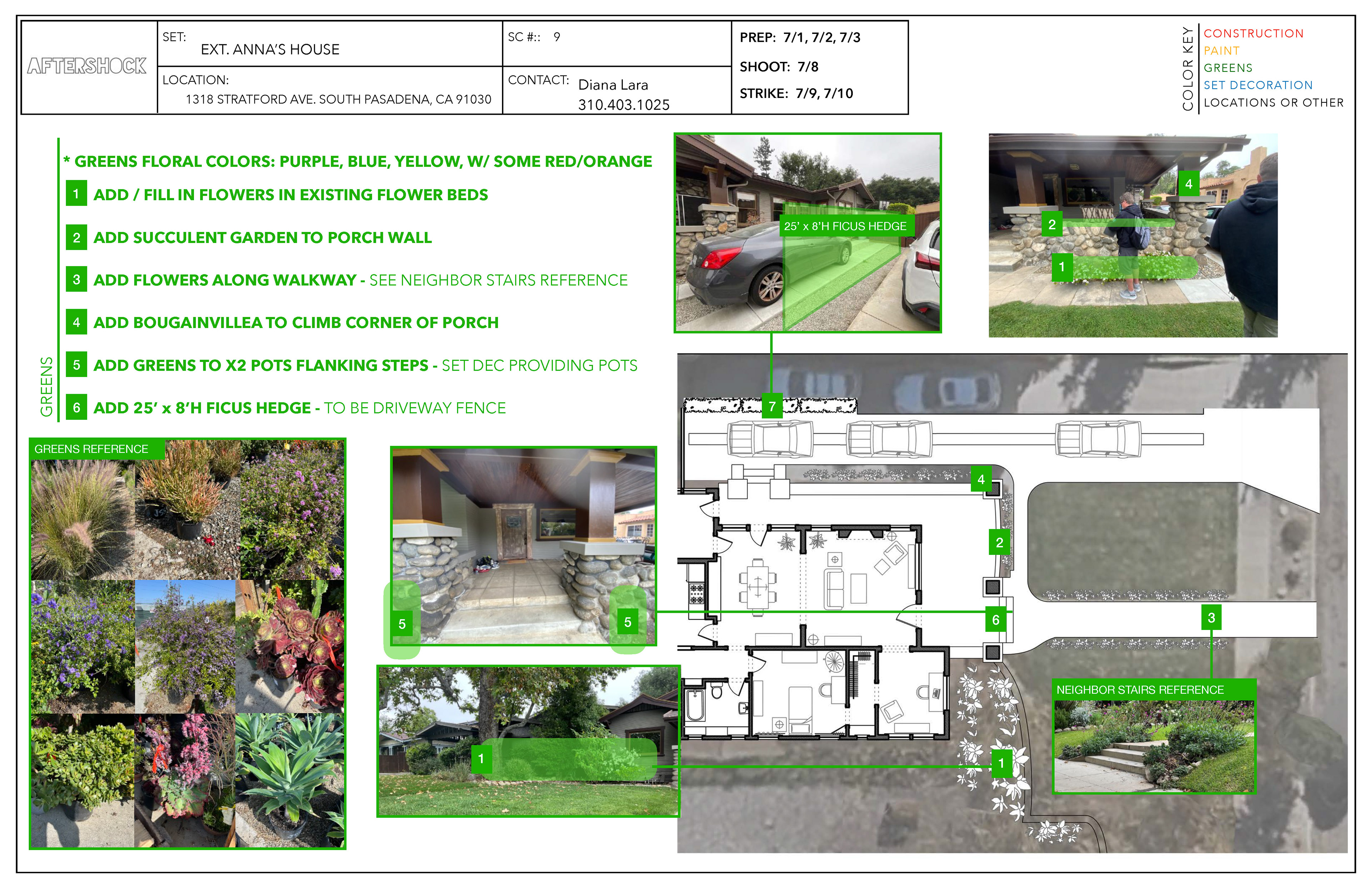This screenshot has width=1372, height=888.
Task: Click the green number 4 legend badge
Action: click(x=76, y=322)
